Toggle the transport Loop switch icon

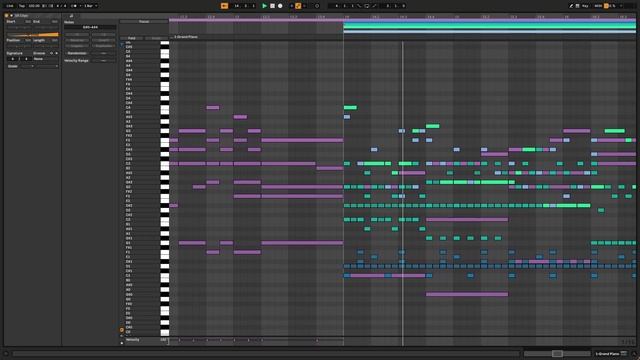(367, 6)
